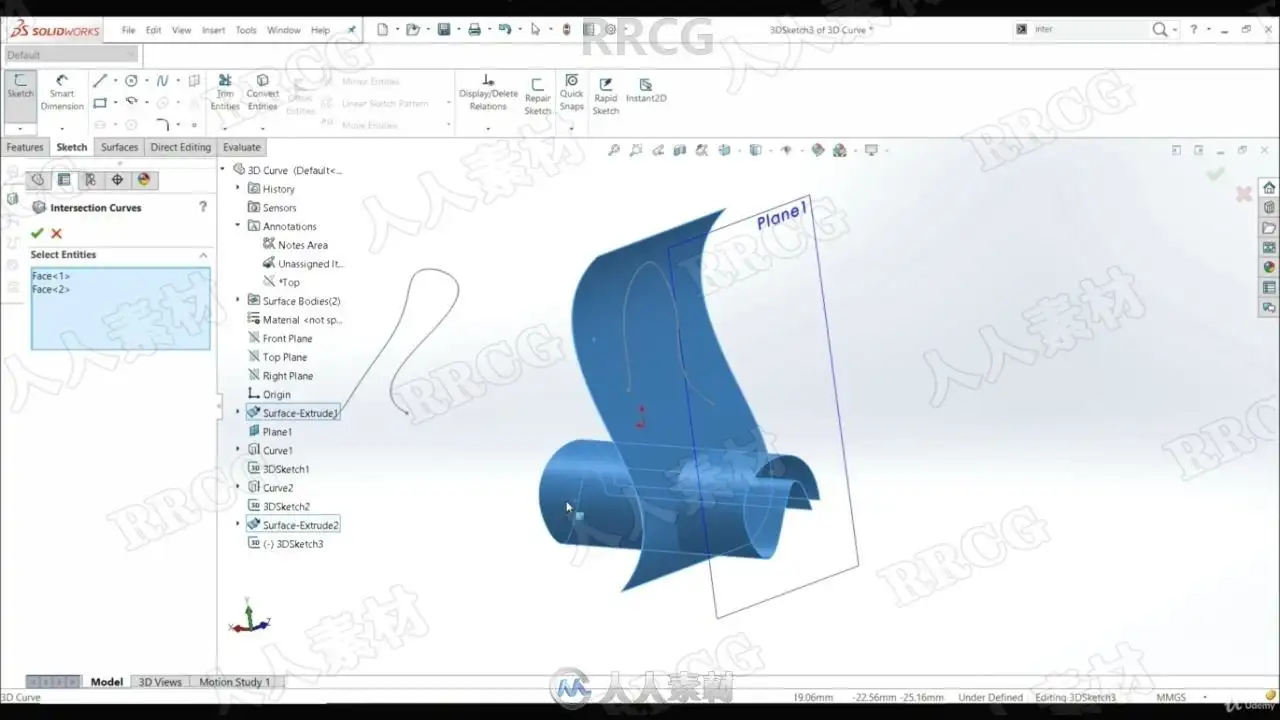Select the Smart Dimension tool
The width and height of the screenshot is (1280, 720).
point(62,92)
